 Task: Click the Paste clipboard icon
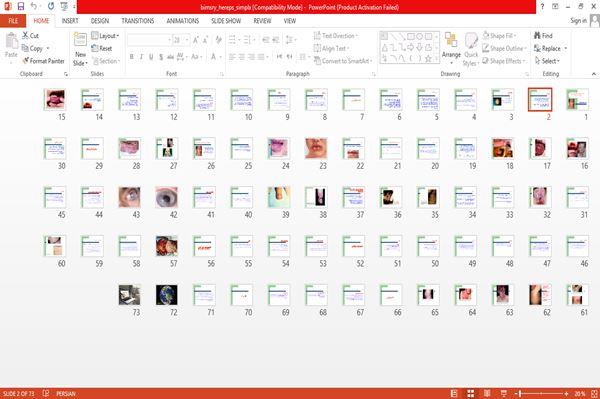pos(11,41)
